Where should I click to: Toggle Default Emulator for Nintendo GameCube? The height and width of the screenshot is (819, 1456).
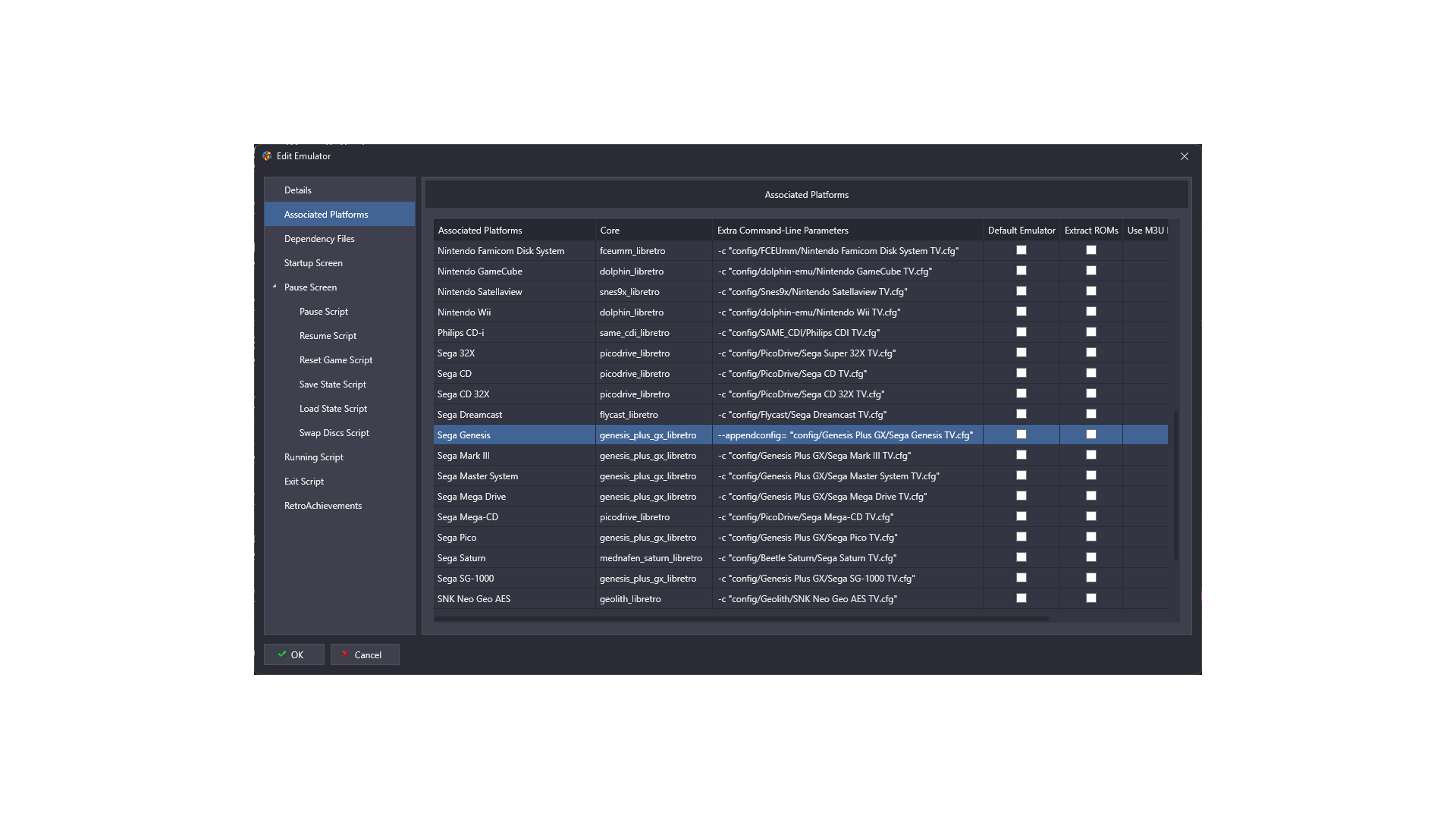[1021, 271]
